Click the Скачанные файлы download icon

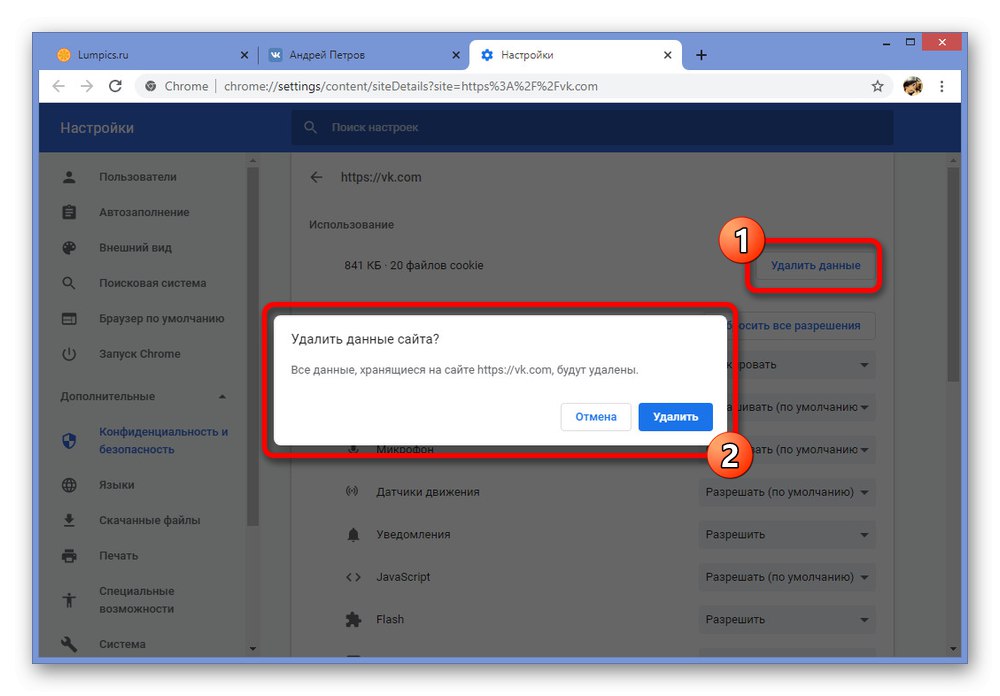point(69,520)
